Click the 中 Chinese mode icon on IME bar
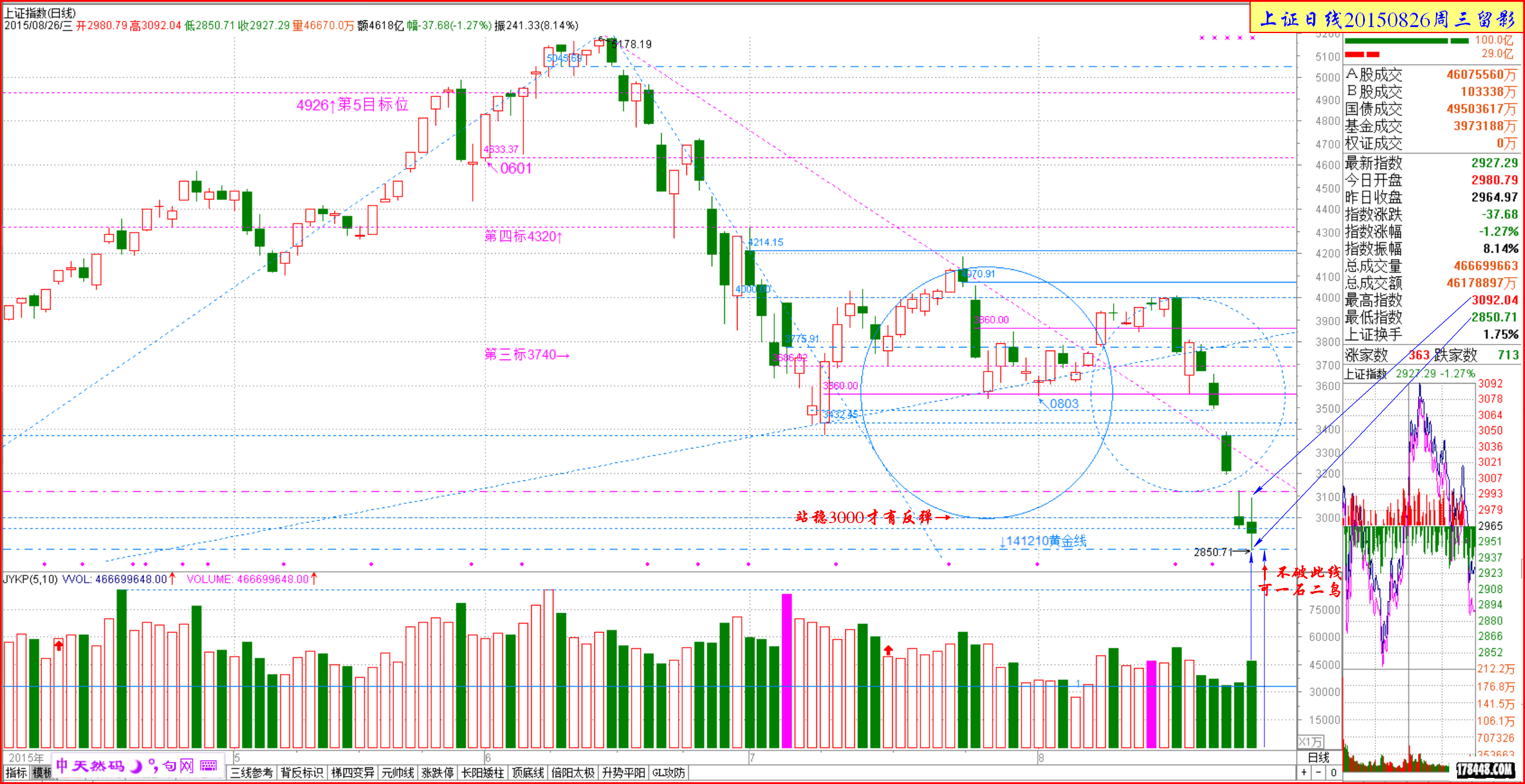The height and width of the screenshot is (784, 1525). [62, 765]
